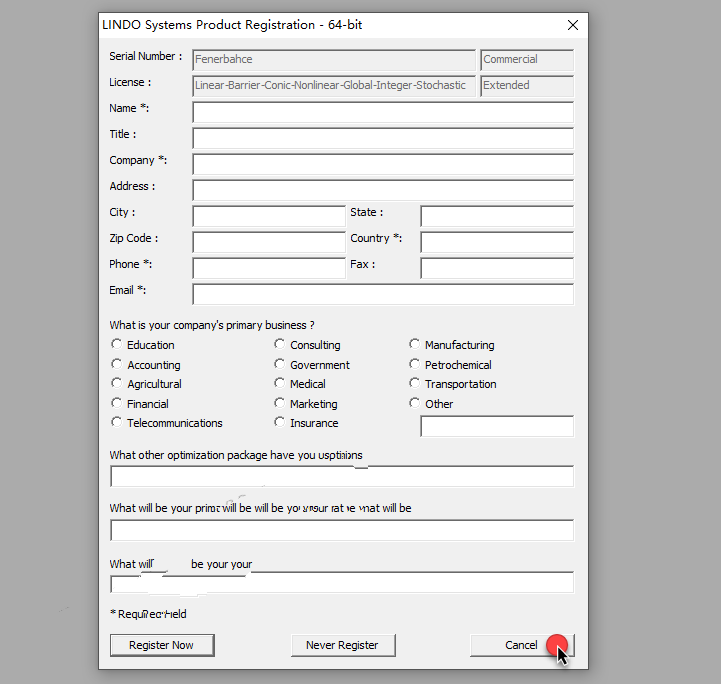Viewport: 721px width, 684px height.
Task: Focus the Zip Code field
Action: pos(269,242)
